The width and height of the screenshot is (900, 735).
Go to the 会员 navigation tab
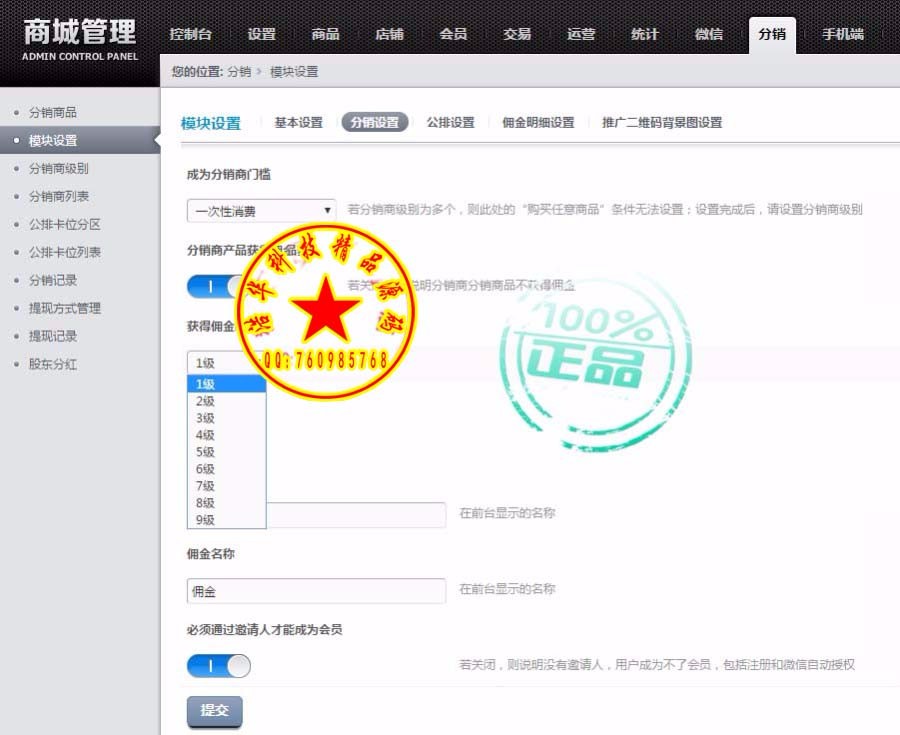[453, 34]
